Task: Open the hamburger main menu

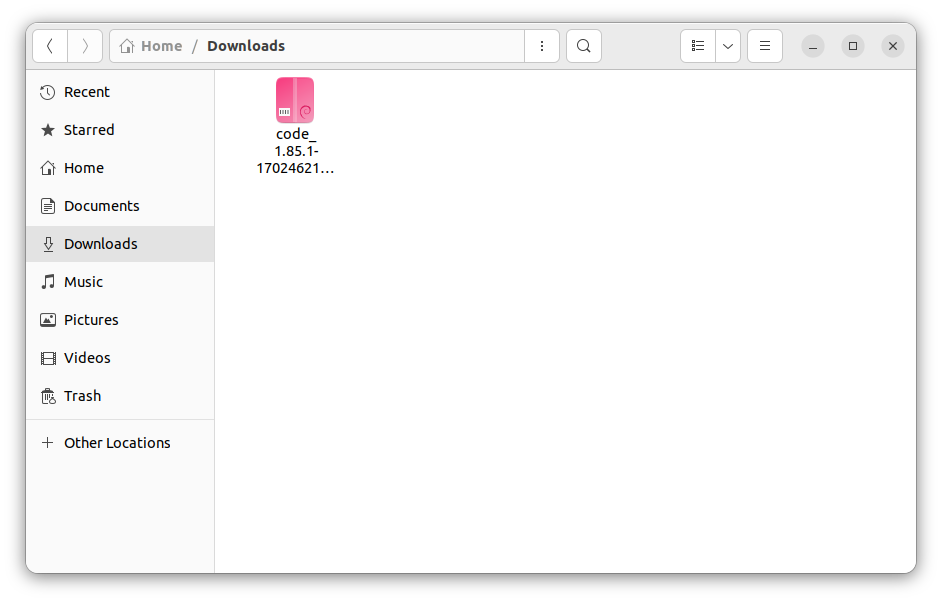Action: point(765,46)
